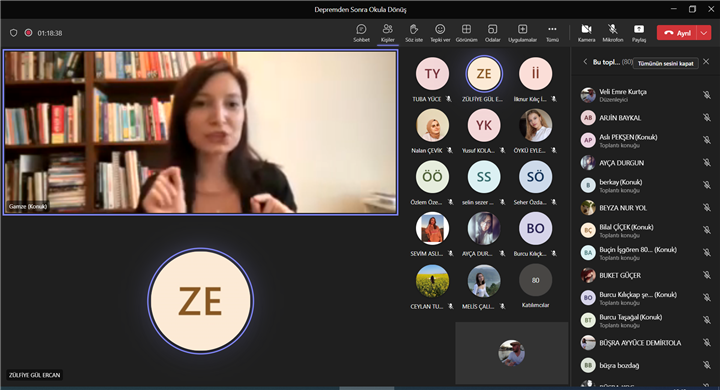Viewport: 720px width, 390px height.
Task: Toggle mute icon beside ARİN BAYKAL
Action: (x=706, y=118)
